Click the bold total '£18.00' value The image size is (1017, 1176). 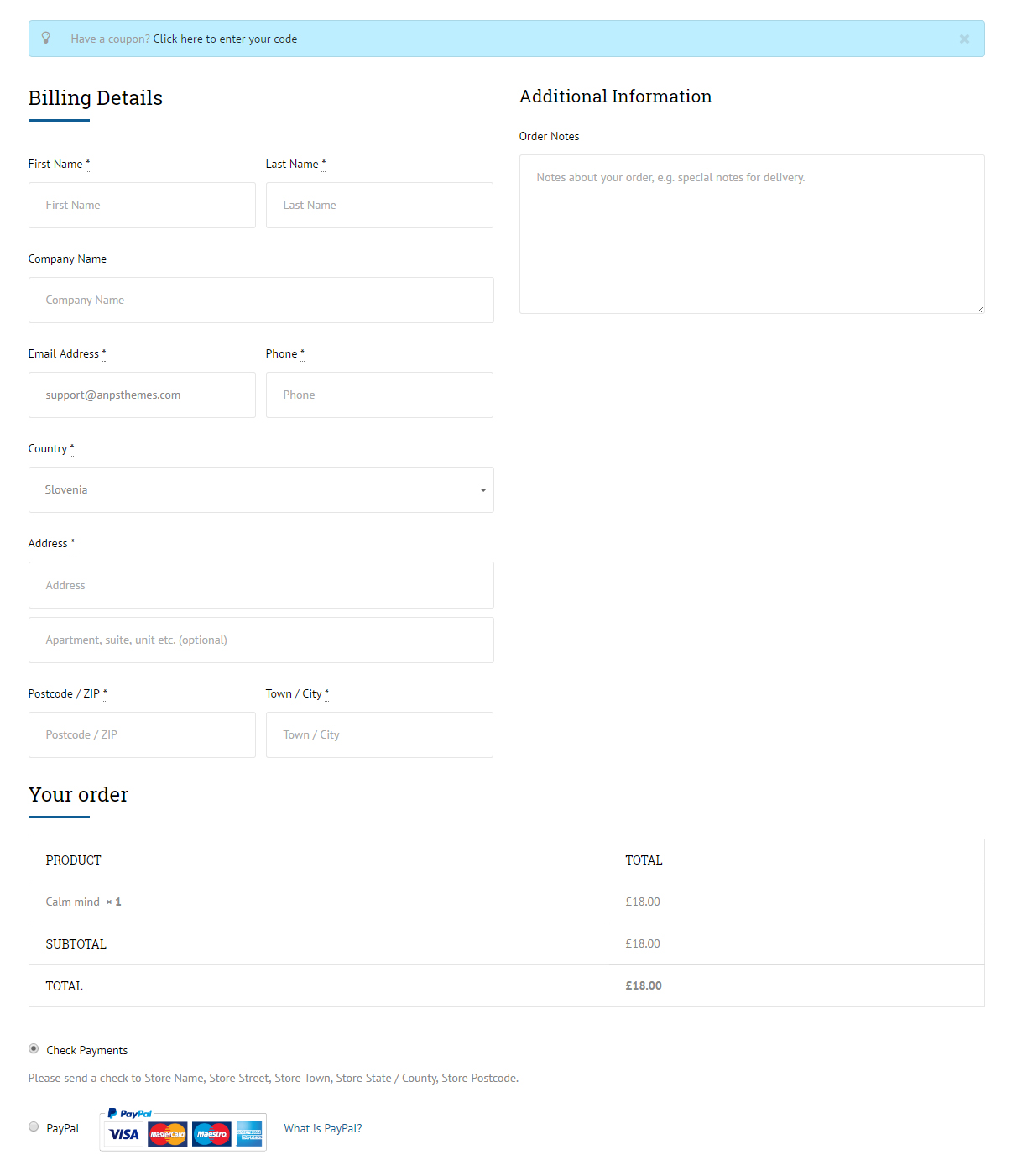644,985
